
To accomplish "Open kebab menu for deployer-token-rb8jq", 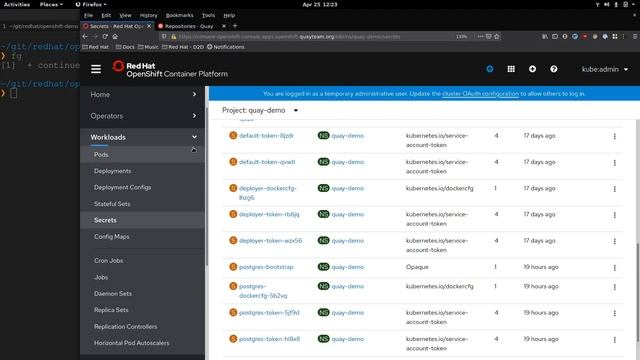I will [614, 215].
